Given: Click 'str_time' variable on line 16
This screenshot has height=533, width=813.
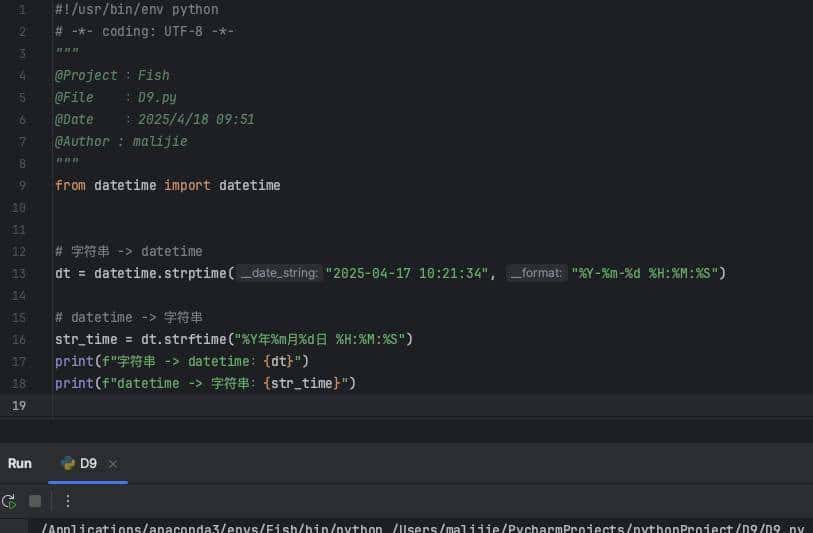Looking at the screenshot, I should click(x=86, y=340).
